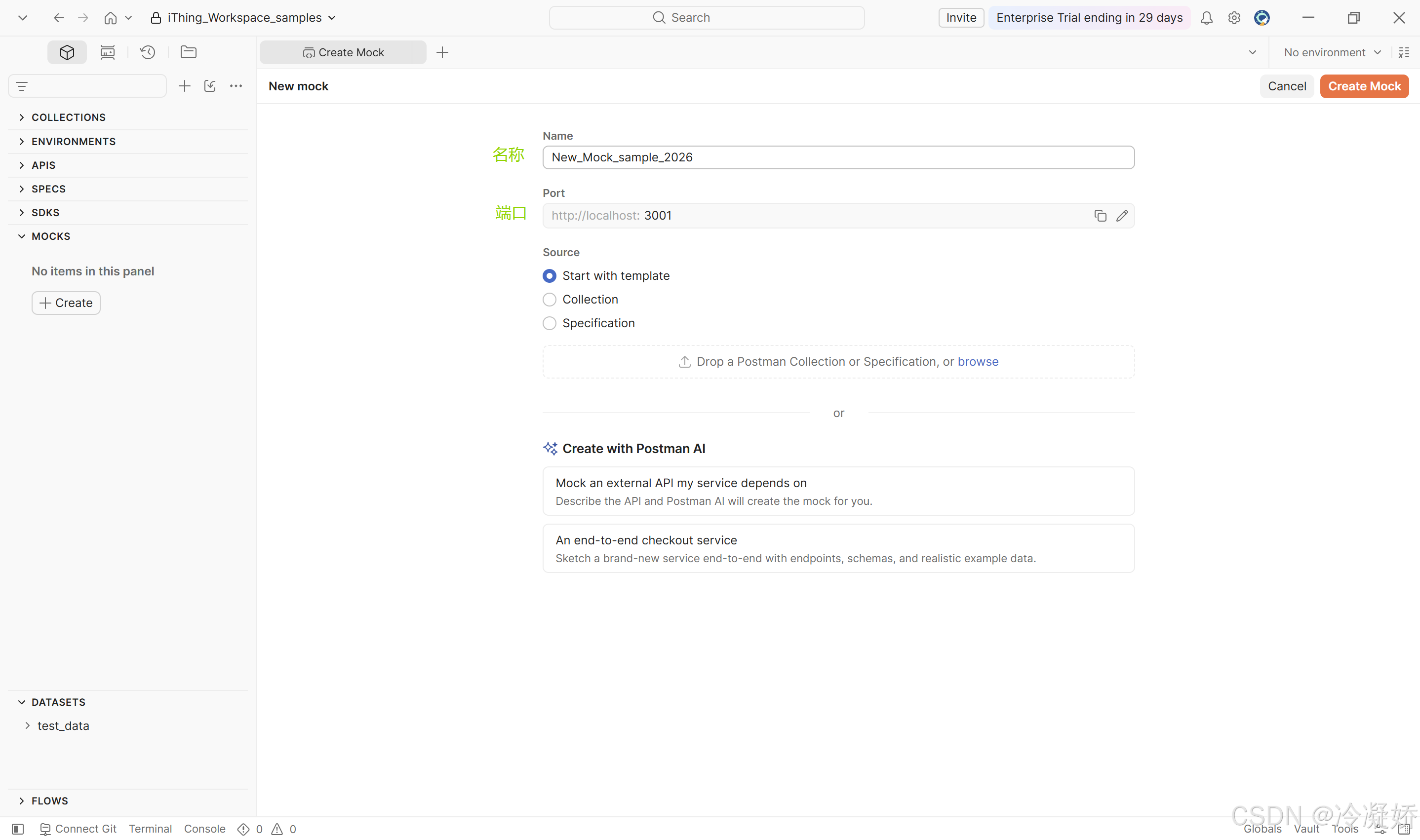
Task: Open the No environment dropdown
Action: pos(1332,52)
